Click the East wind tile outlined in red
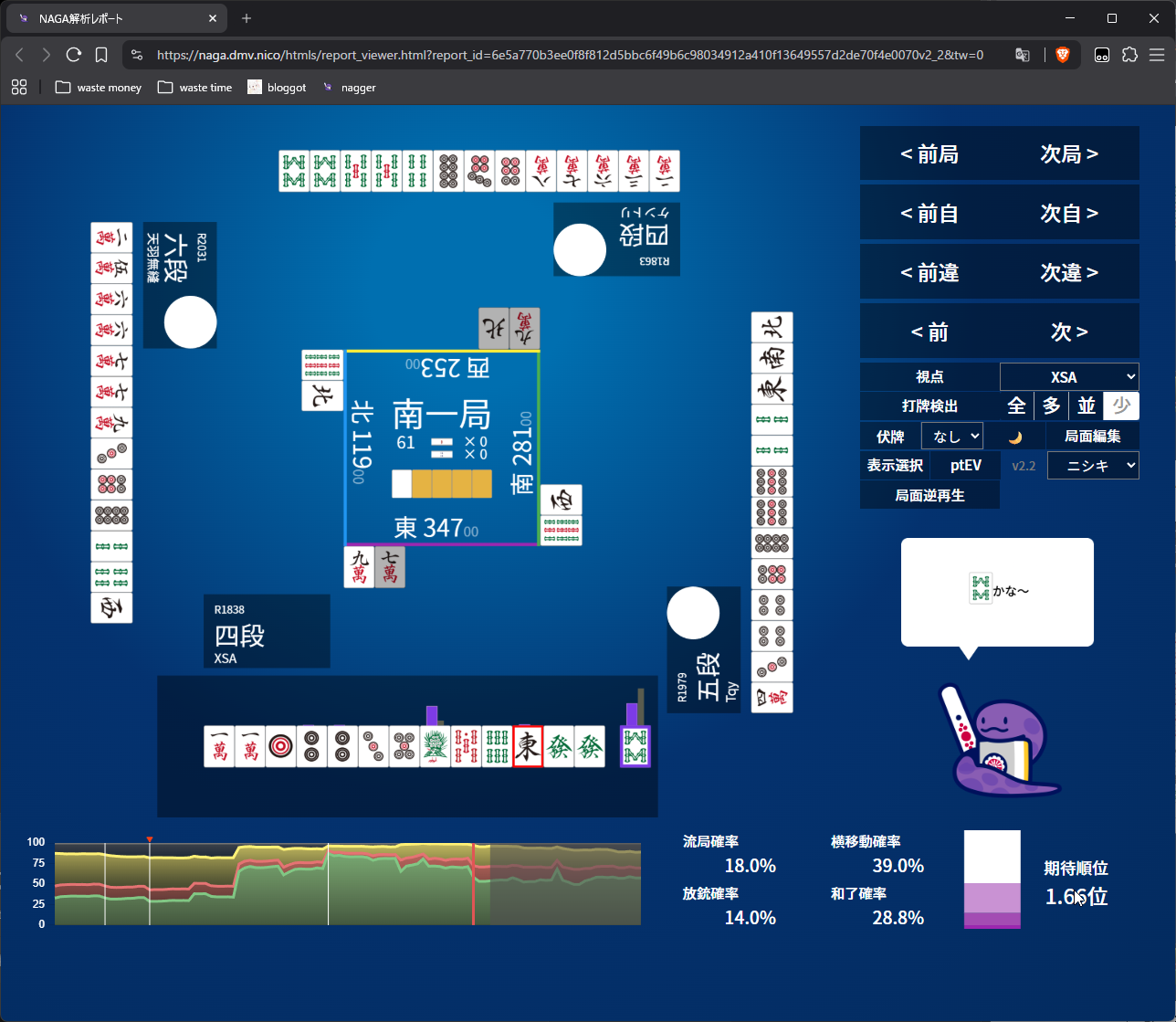 pos(528,746)
